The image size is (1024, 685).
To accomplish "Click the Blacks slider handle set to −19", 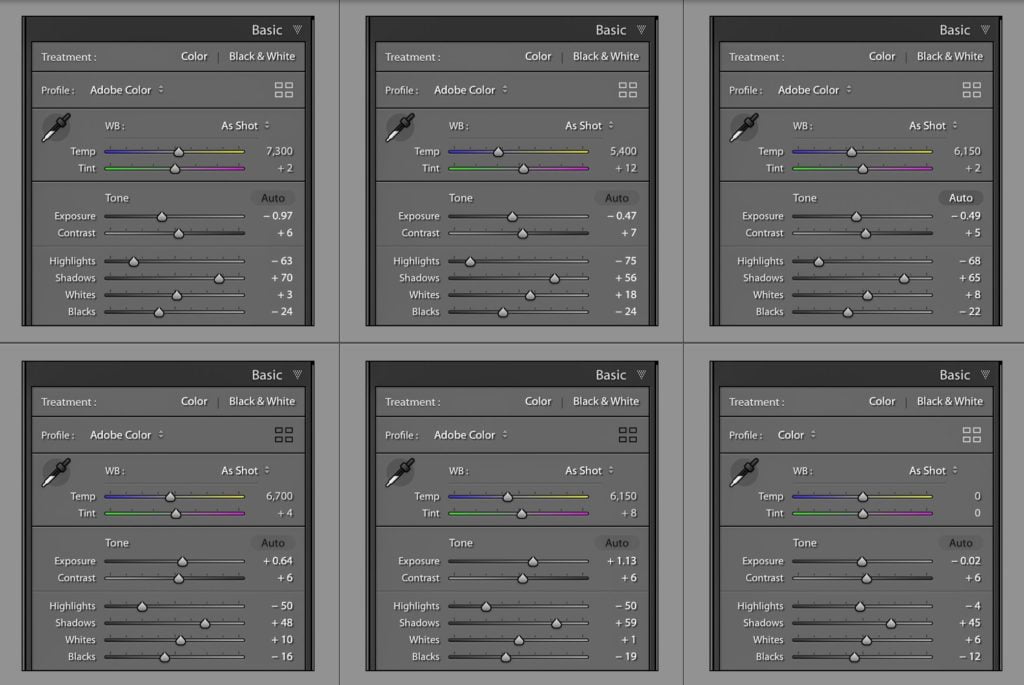I will (x=505, y=657).
